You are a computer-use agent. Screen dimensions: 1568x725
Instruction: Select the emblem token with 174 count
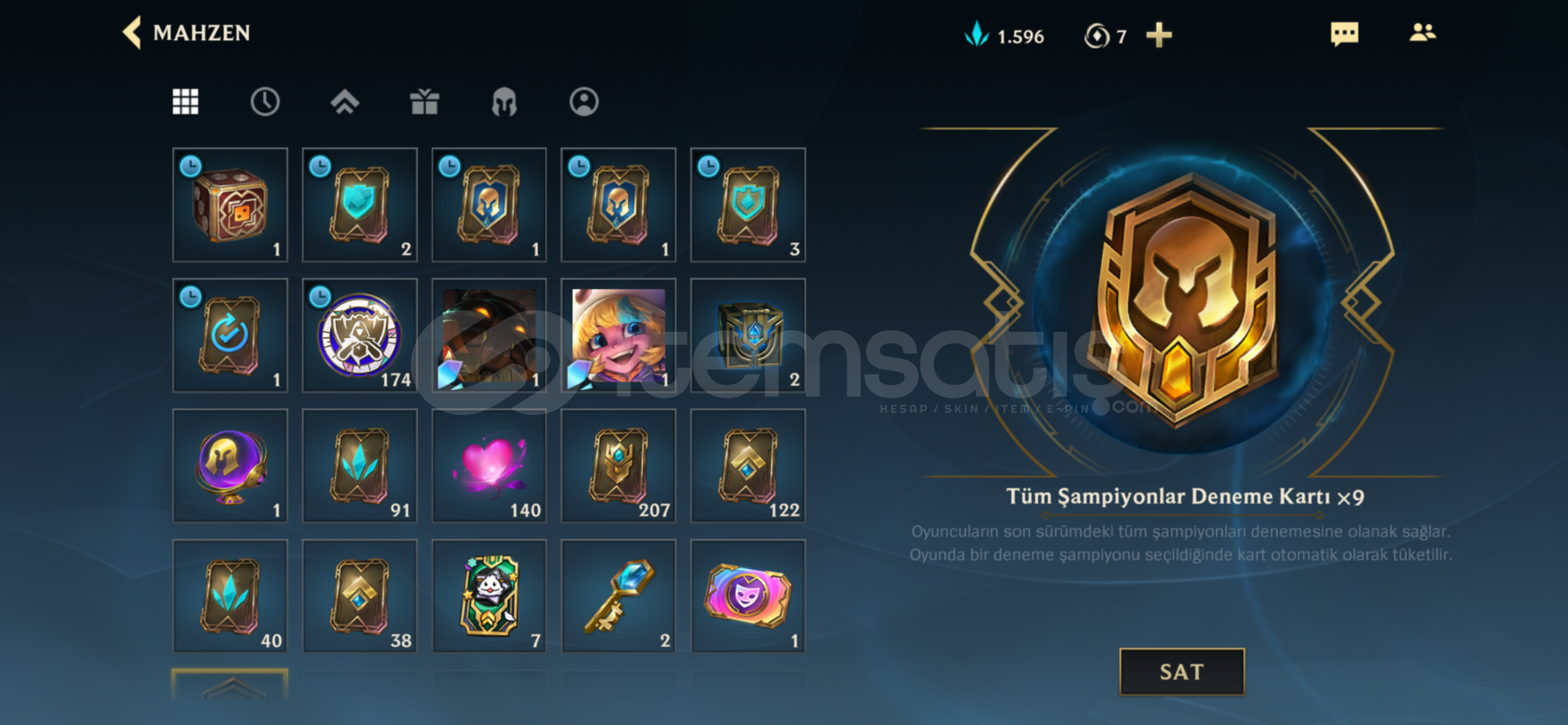coord(360,336)
